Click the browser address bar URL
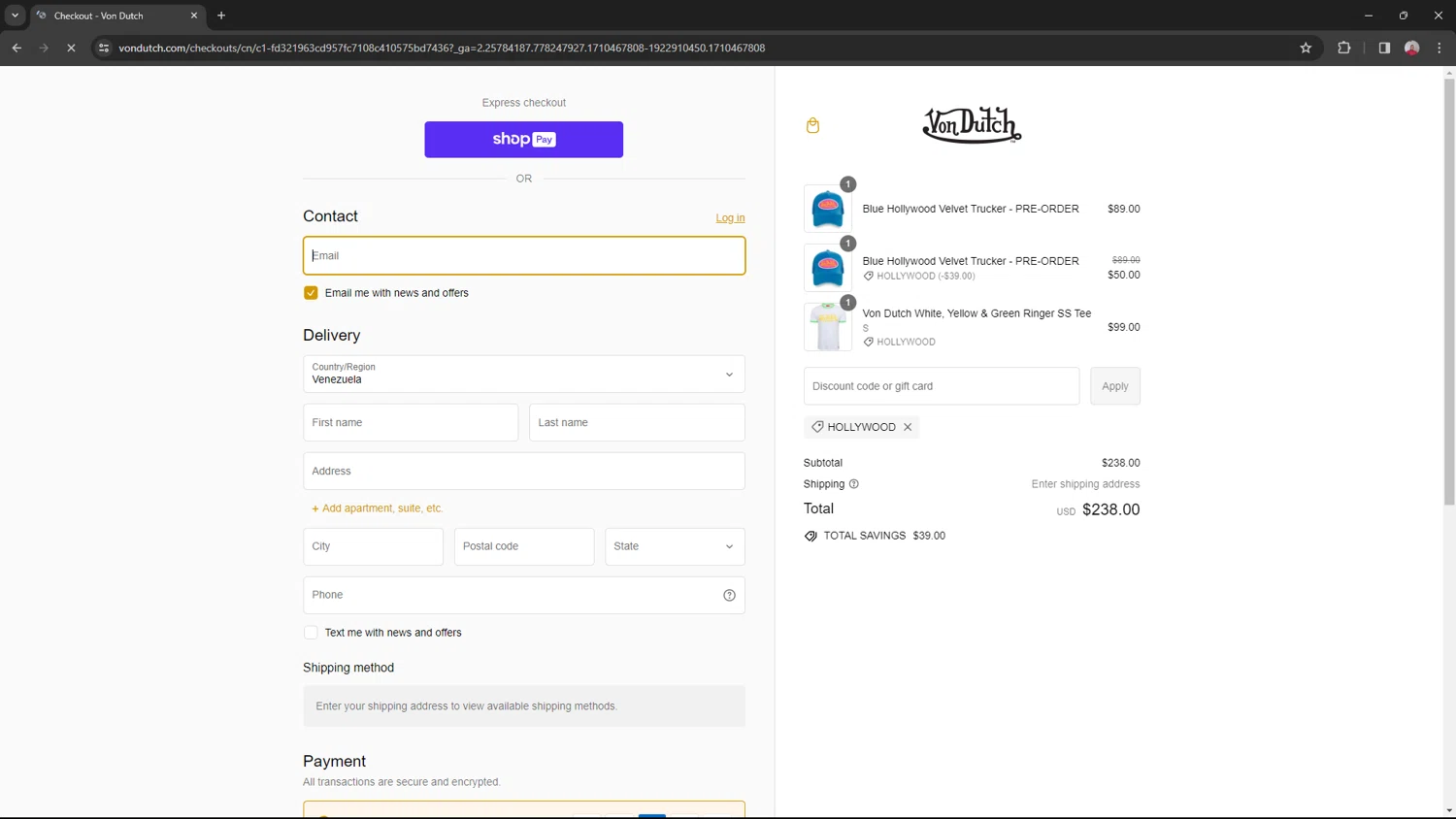This screenshot has width=1456, height=819. click(x=442, y=48)
